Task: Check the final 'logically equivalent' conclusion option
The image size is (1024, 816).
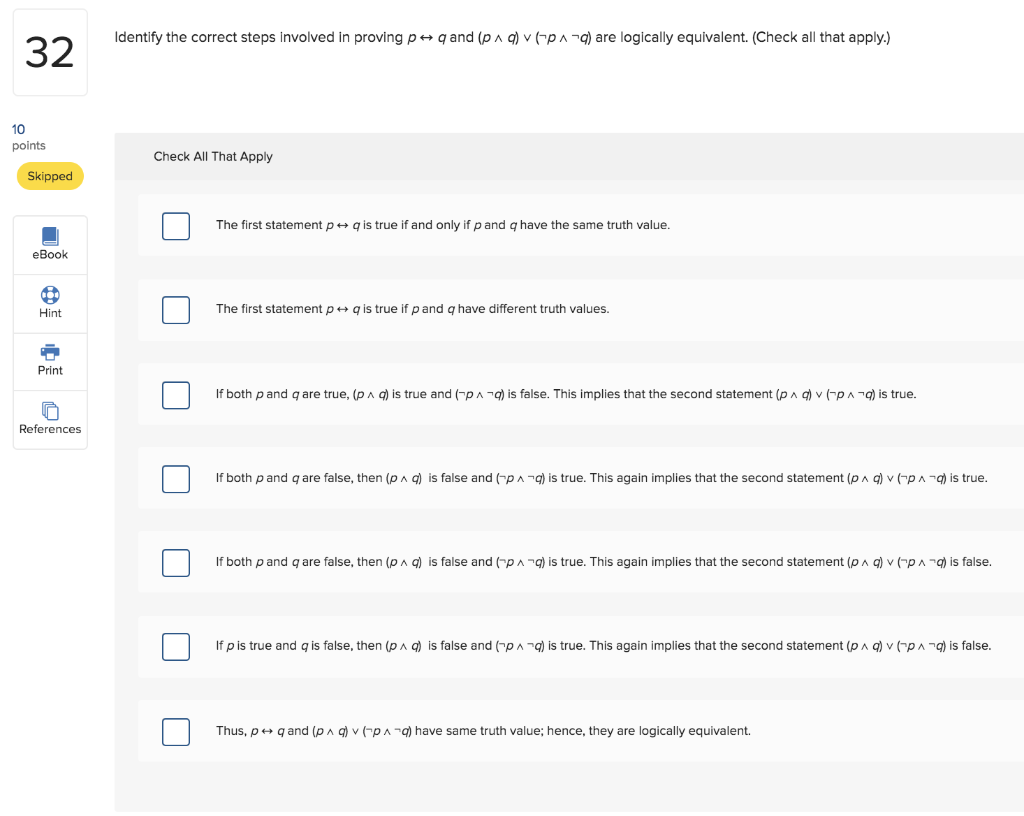Action: pyautogui.click(x=175, y=732)
